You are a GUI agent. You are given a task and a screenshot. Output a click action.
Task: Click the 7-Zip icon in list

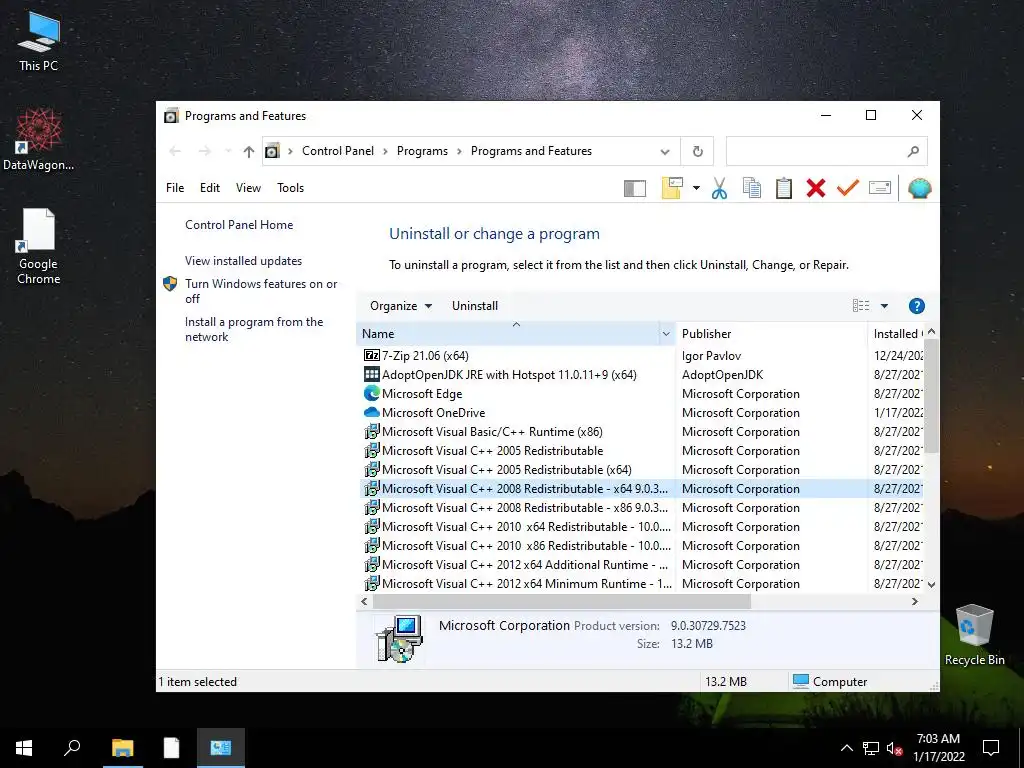point(372,355)
